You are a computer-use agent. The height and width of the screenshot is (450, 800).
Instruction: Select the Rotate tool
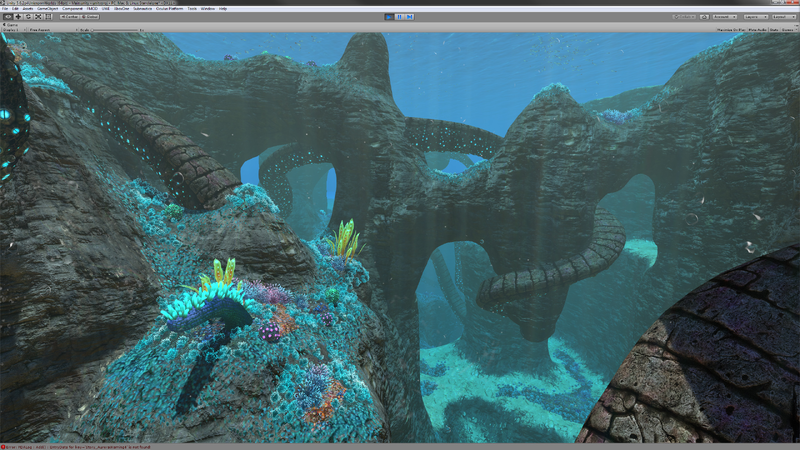tap(28, 17)
